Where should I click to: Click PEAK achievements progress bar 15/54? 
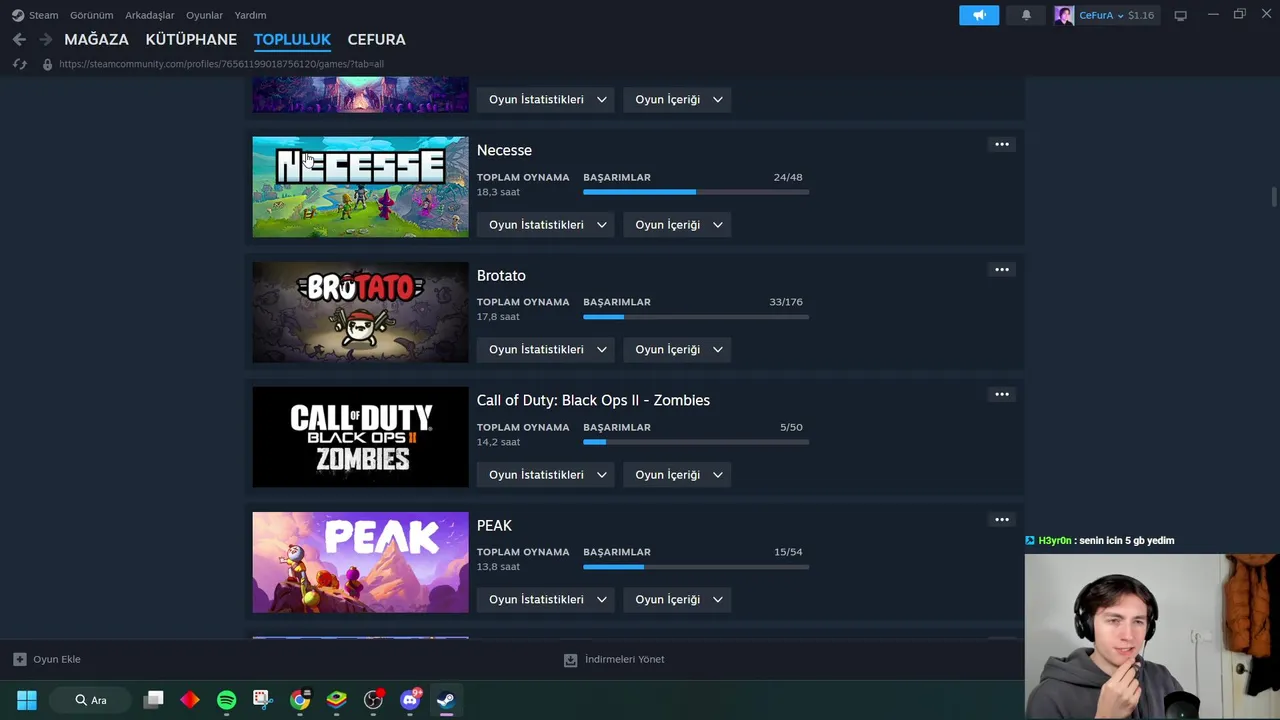click(x=696, y=567)
